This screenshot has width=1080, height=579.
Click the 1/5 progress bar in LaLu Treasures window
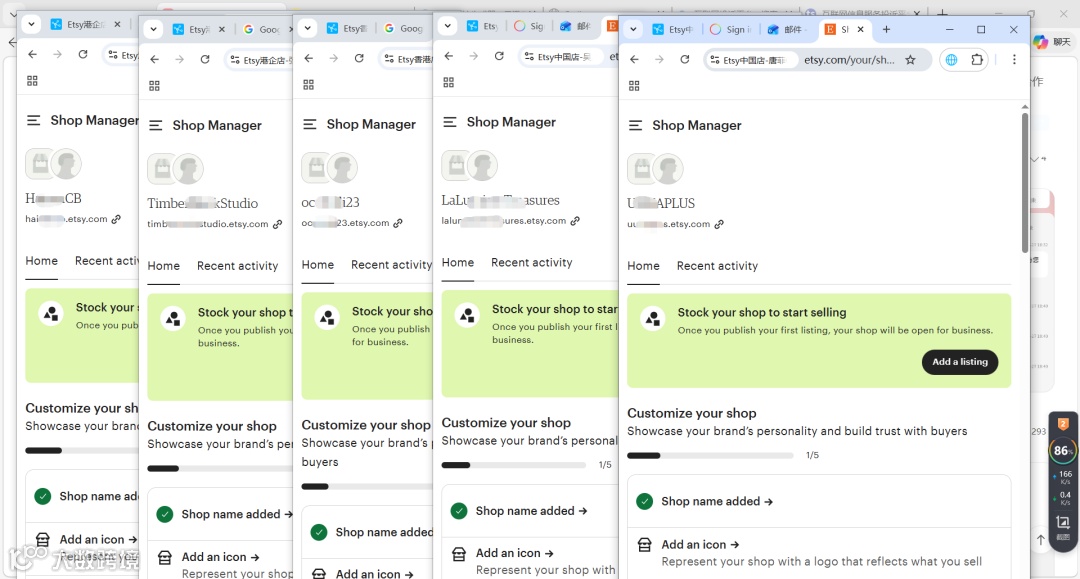click(x=514, y=465)
